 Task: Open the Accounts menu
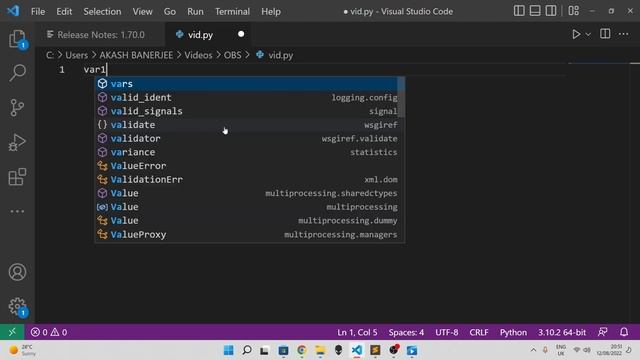pyautogui.click(x=17, y=272)
